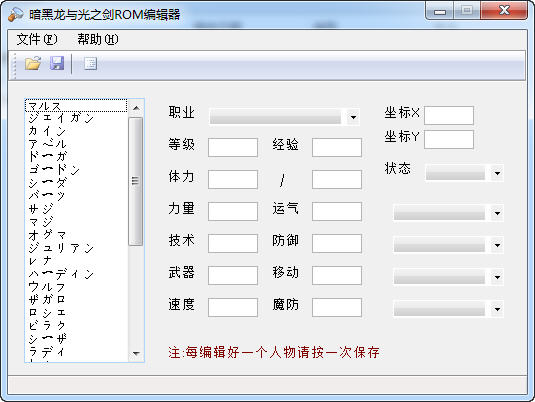Select カイン in the character list

(x=76, y=131)
